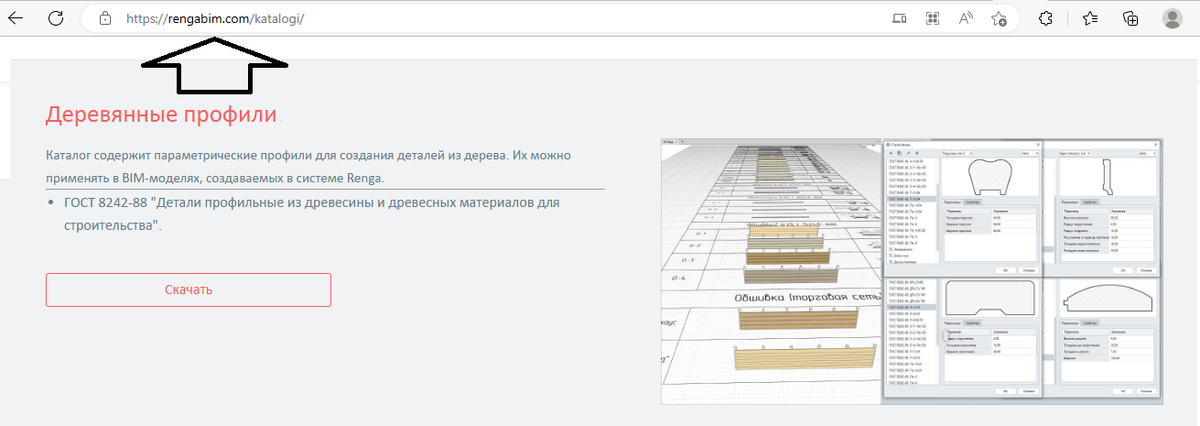1200x426 pixels.
Task: View site security lock information
Action: pyautogui.click(x=105, y=18)
